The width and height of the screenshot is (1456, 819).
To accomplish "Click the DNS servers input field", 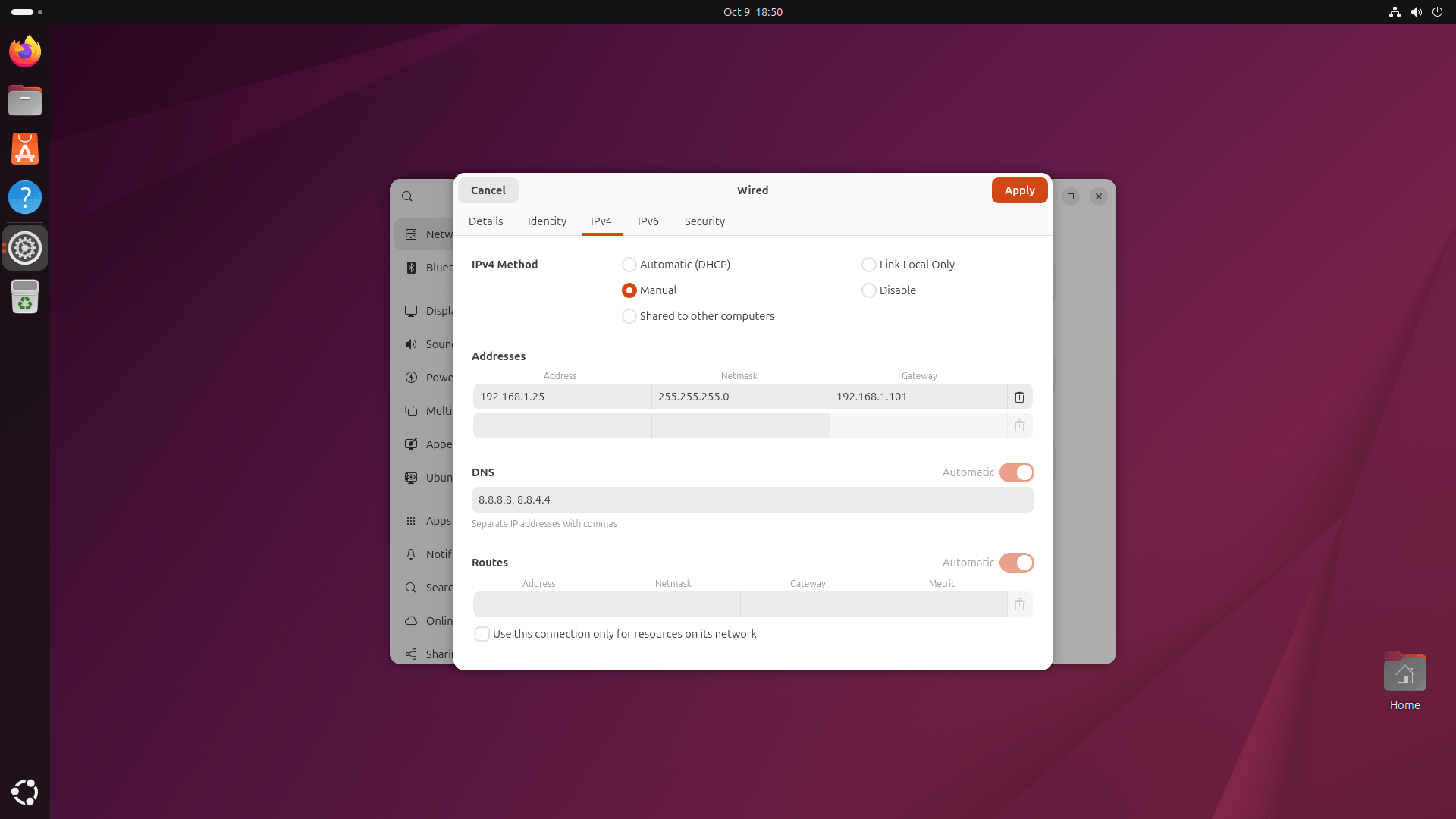I will (752, 500).
